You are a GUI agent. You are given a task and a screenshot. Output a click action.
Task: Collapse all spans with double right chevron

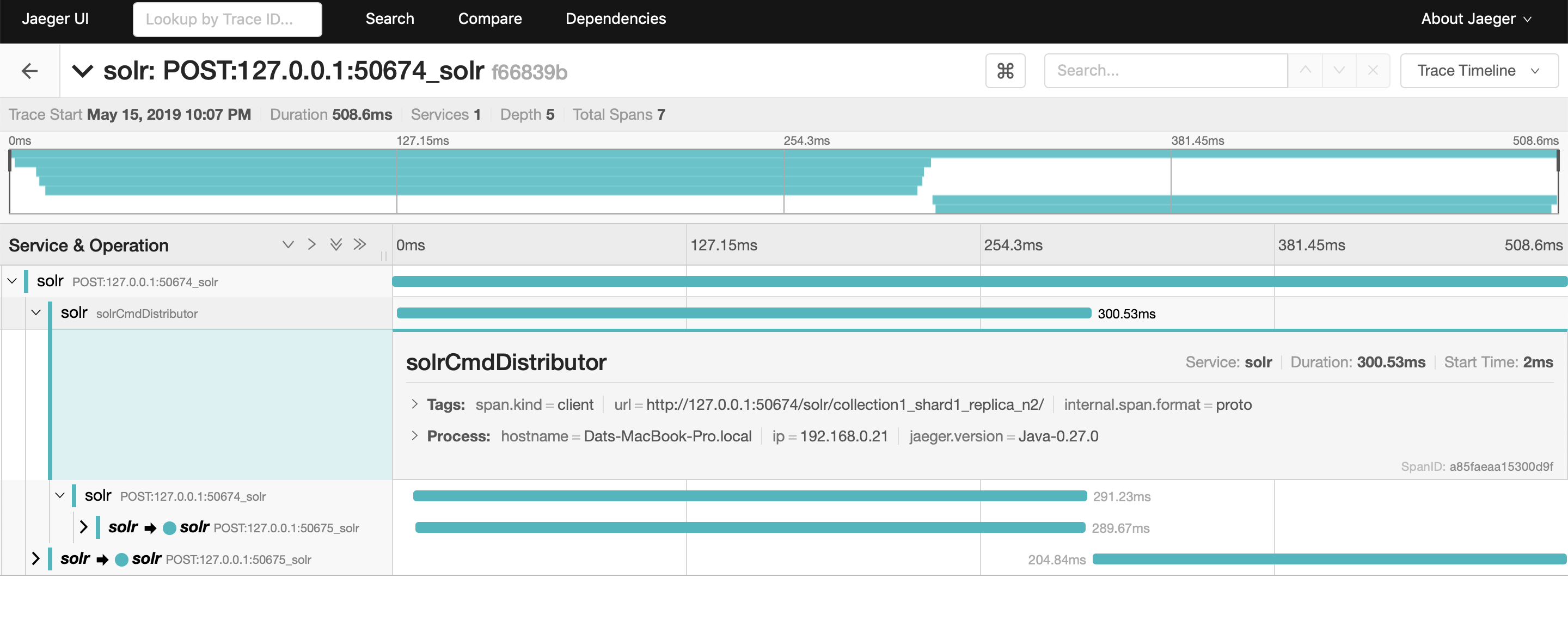pyautogui.click(x=360, y=245)
